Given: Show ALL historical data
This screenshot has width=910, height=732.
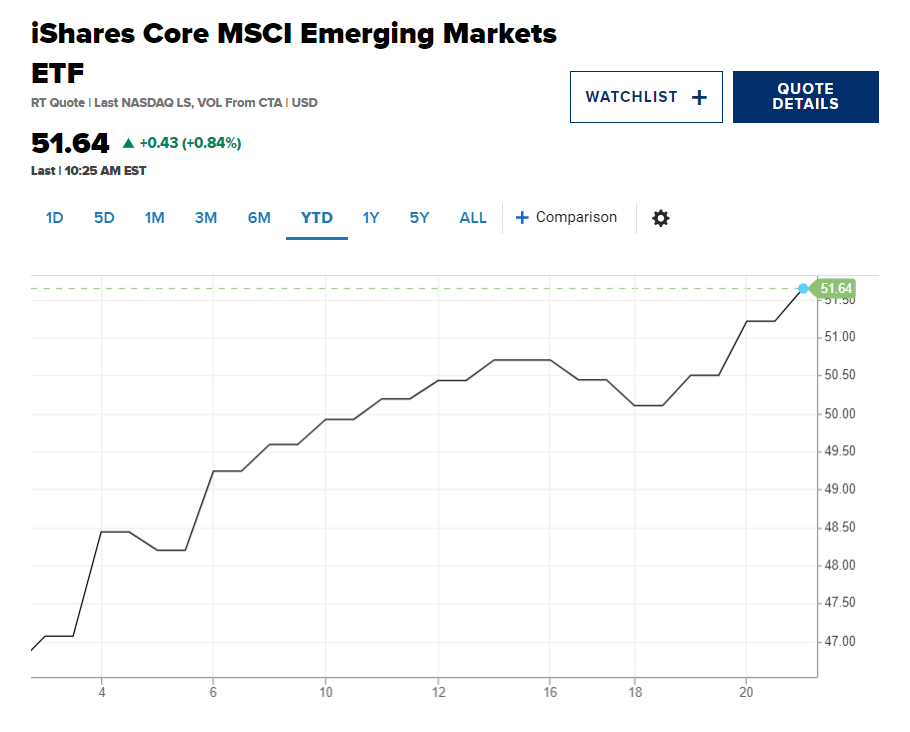Looking at the screenshot, I should (473, 218).
